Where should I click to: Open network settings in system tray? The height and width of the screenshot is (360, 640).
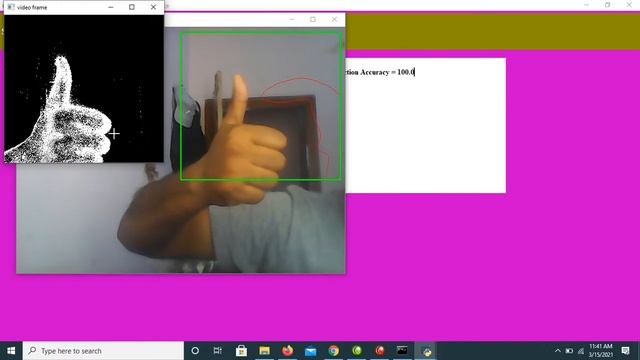(x=581, y=351)
